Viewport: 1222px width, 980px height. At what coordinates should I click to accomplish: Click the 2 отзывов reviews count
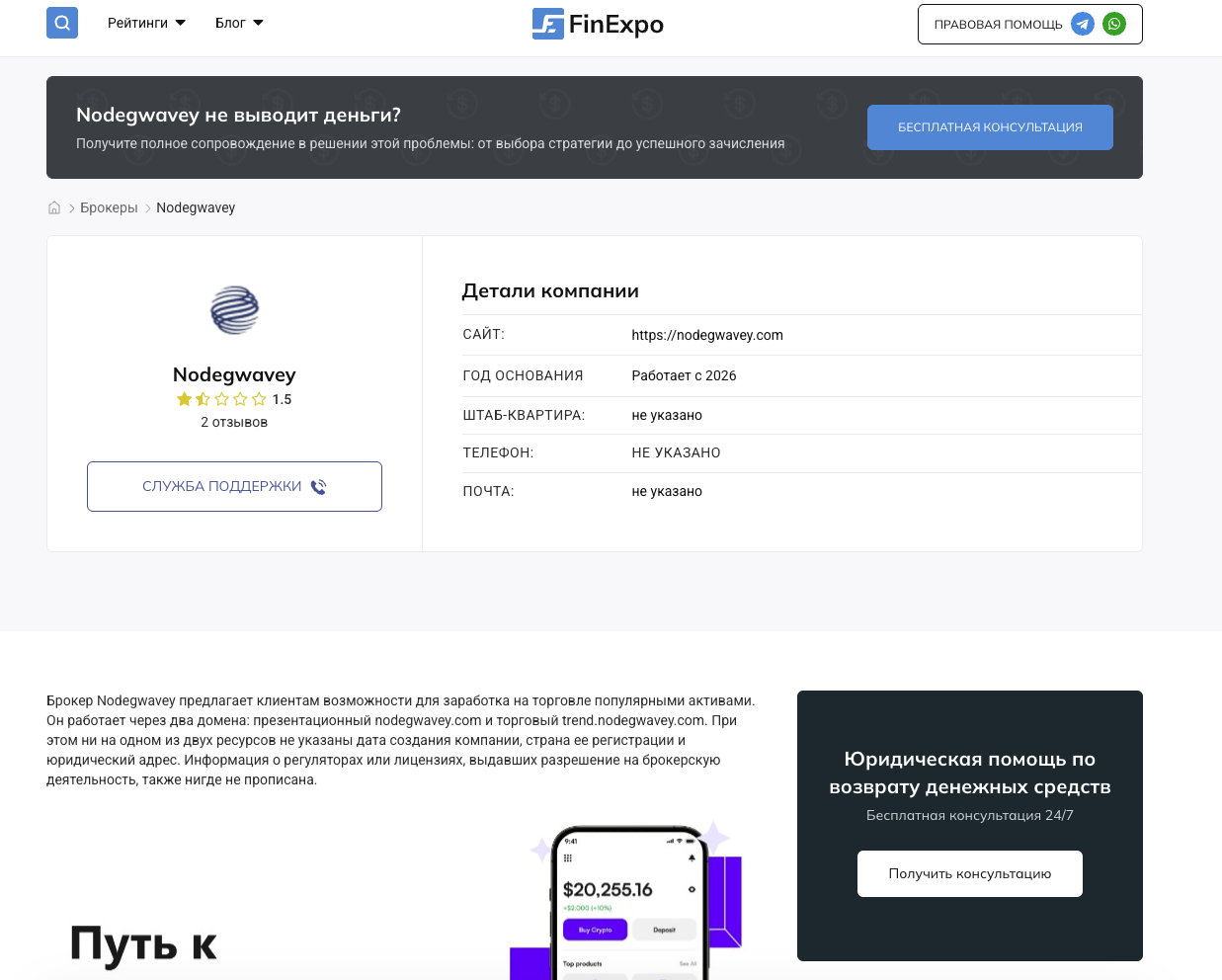click(x=234, y=422)
